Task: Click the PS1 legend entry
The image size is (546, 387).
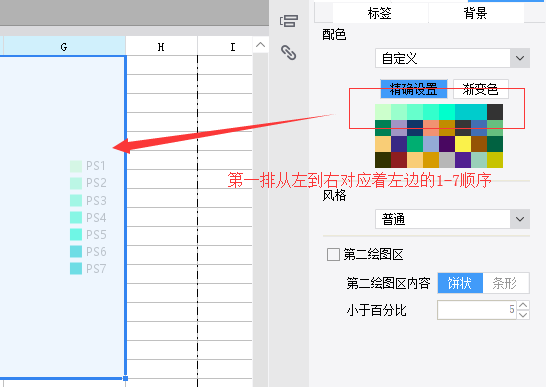Action: click(x=88, y=166)
